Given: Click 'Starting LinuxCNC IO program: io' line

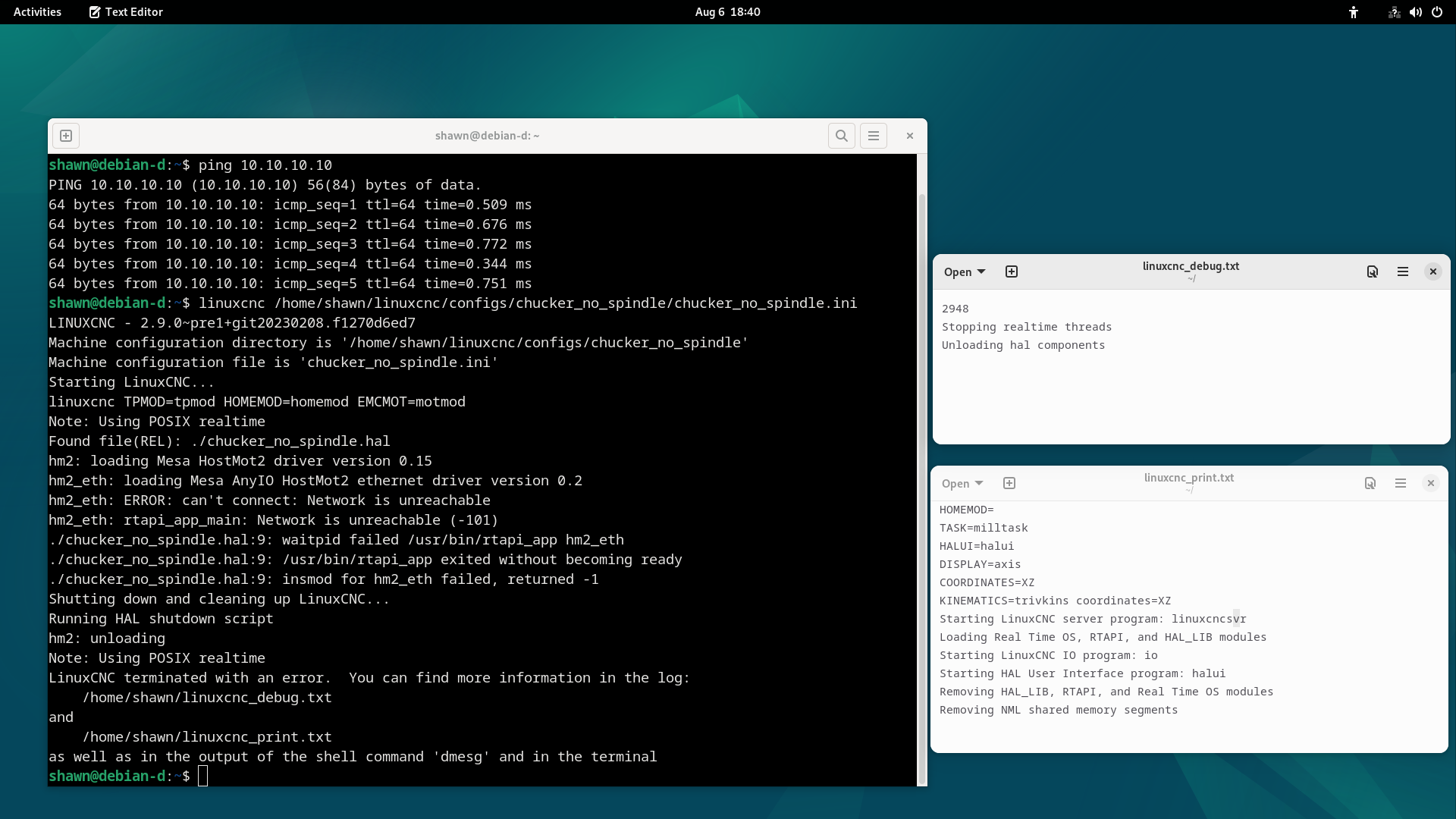Looking at the screenshot, I should (x=1048, y=655).
